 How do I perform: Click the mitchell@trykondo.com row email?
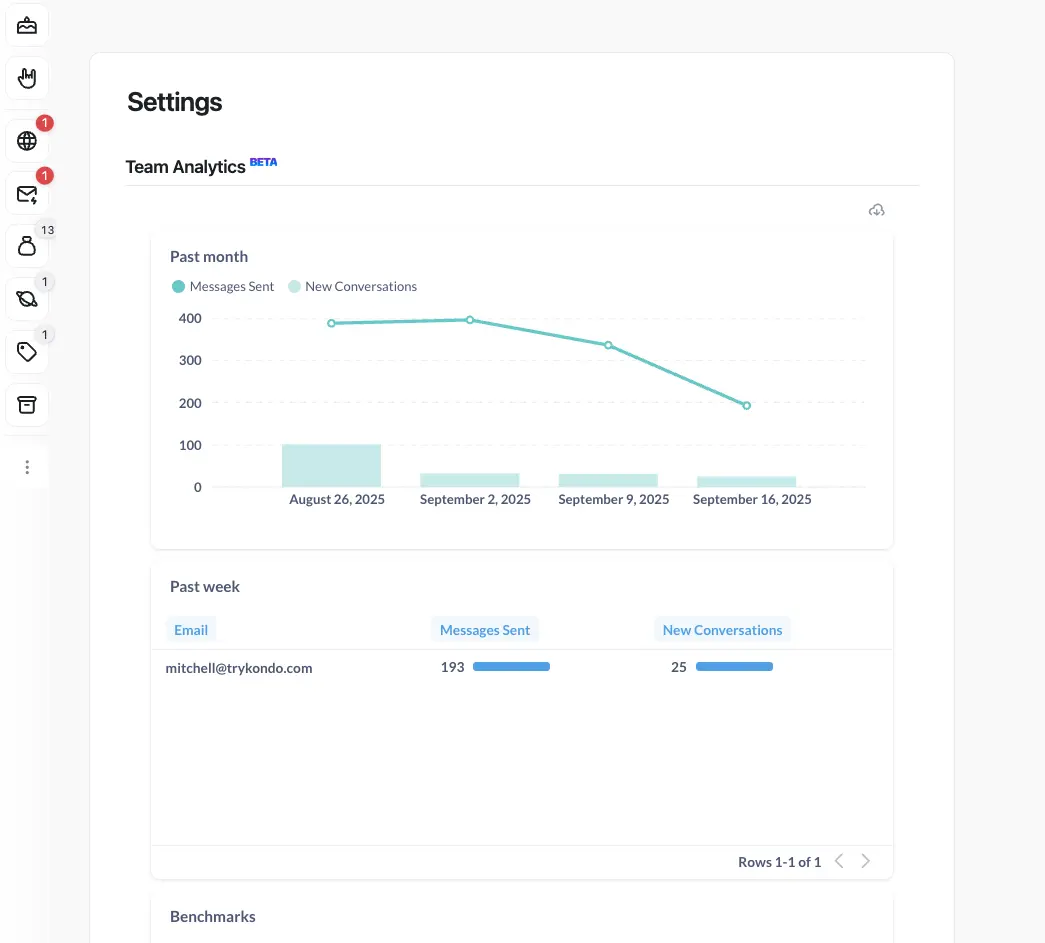pos(239,668)
